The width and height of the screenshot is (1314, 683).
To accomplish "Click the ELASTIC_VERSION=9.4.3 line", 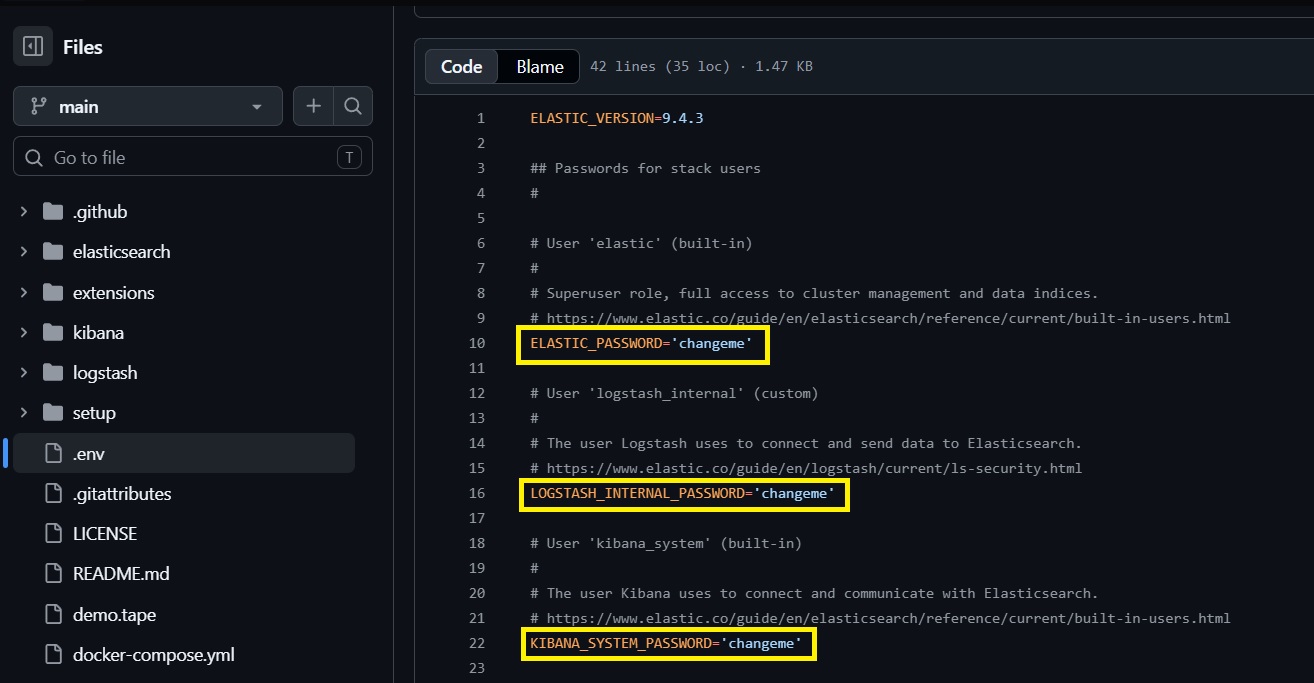I will (617, 118).
